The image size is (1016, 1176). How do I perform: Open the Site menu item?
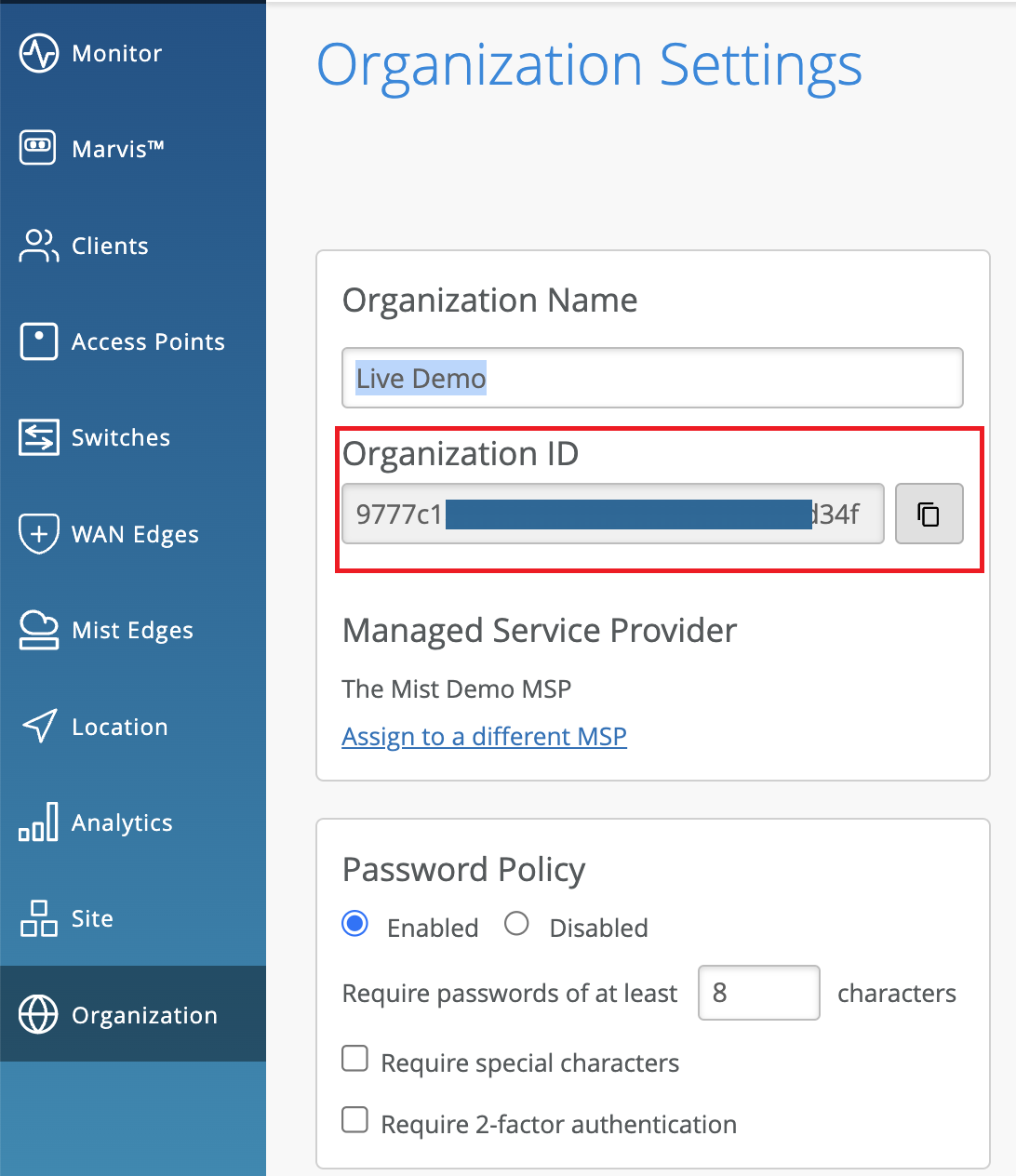[x=92, y=918]
